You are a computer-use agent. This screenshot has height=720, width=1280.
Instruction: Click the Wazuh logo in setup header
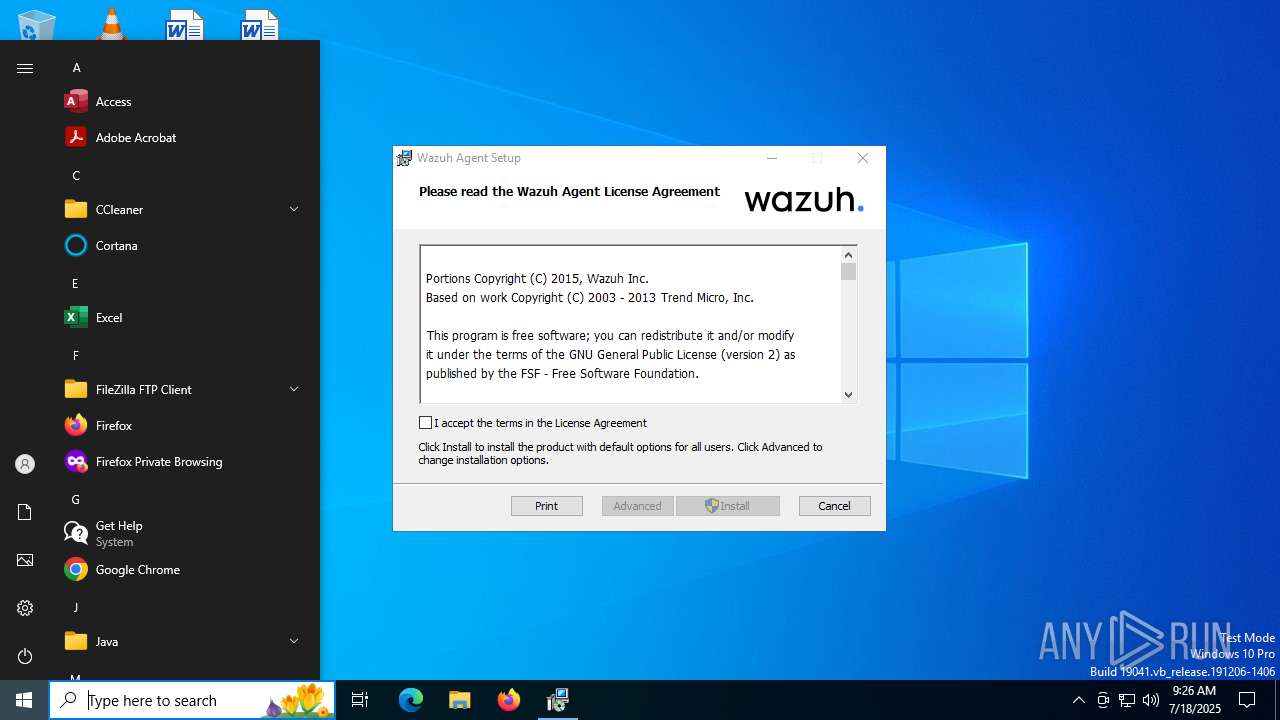(804, 199)
